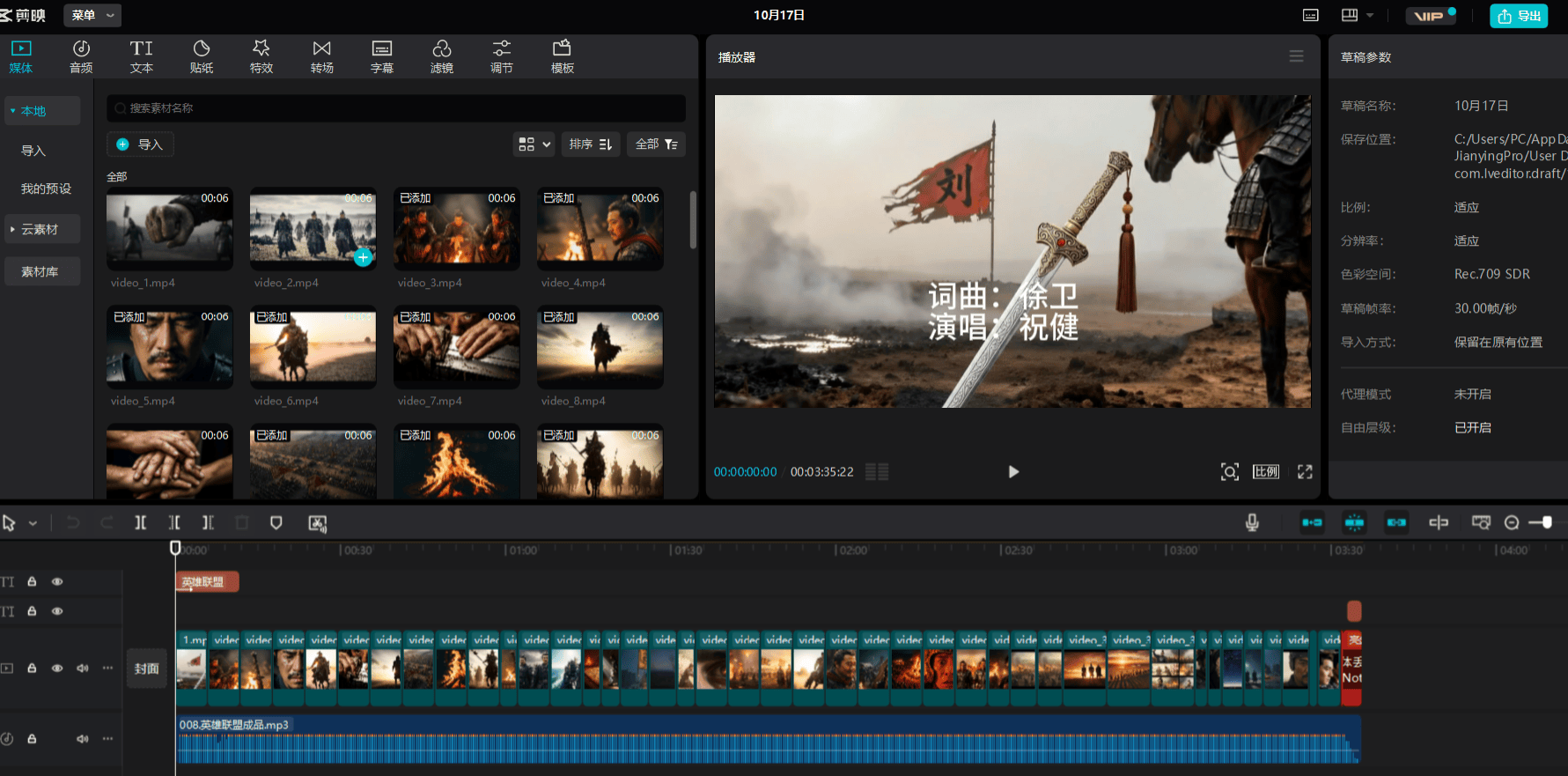
Task: Click the 封面 cover button on timeline
Action: coord(146,669)
